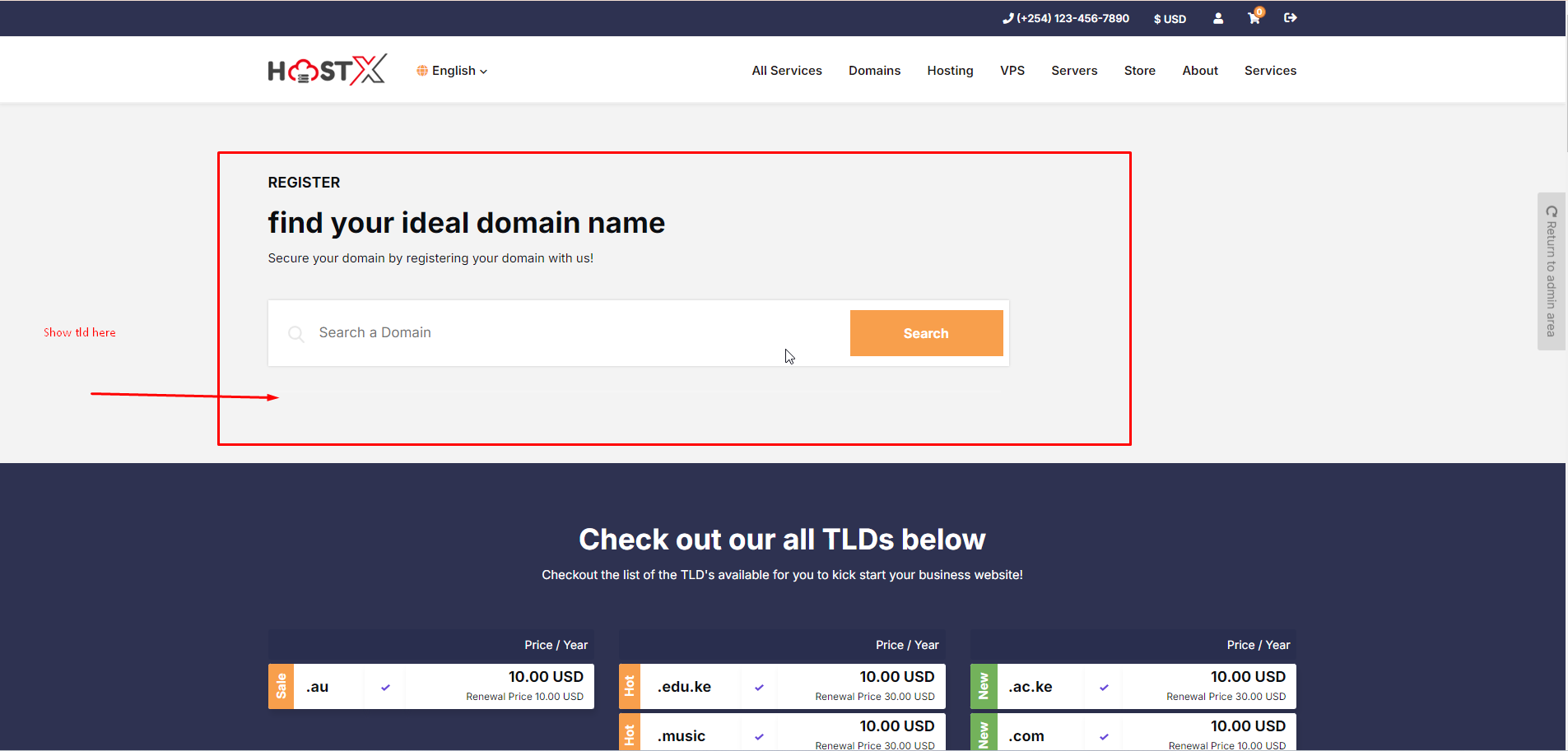This screenshot has width=1568, height=751.
Task: Go to the Domains menu item
Action: click(x=874, y=71)
